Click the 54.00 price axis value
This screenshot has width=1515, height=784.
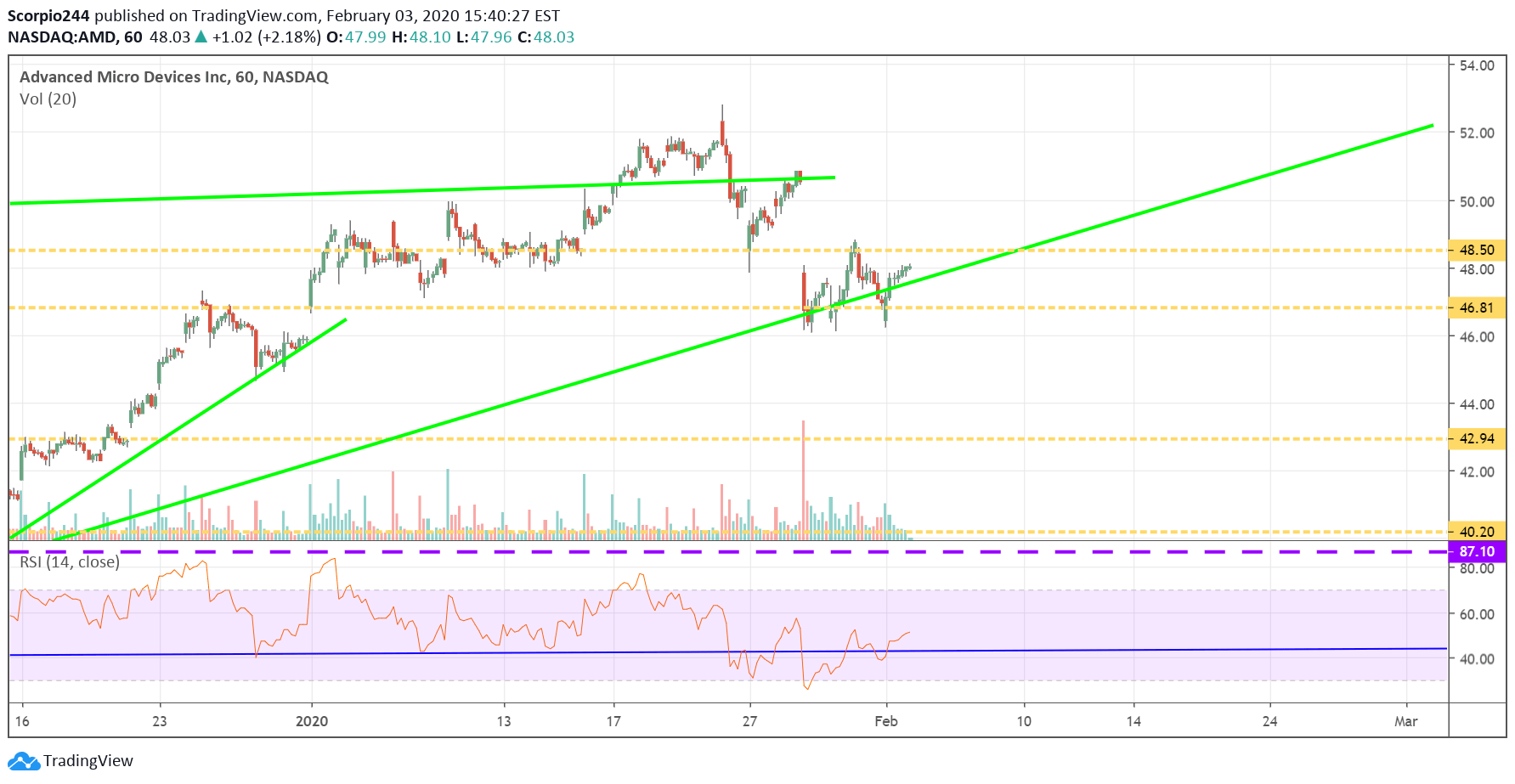1477,65
